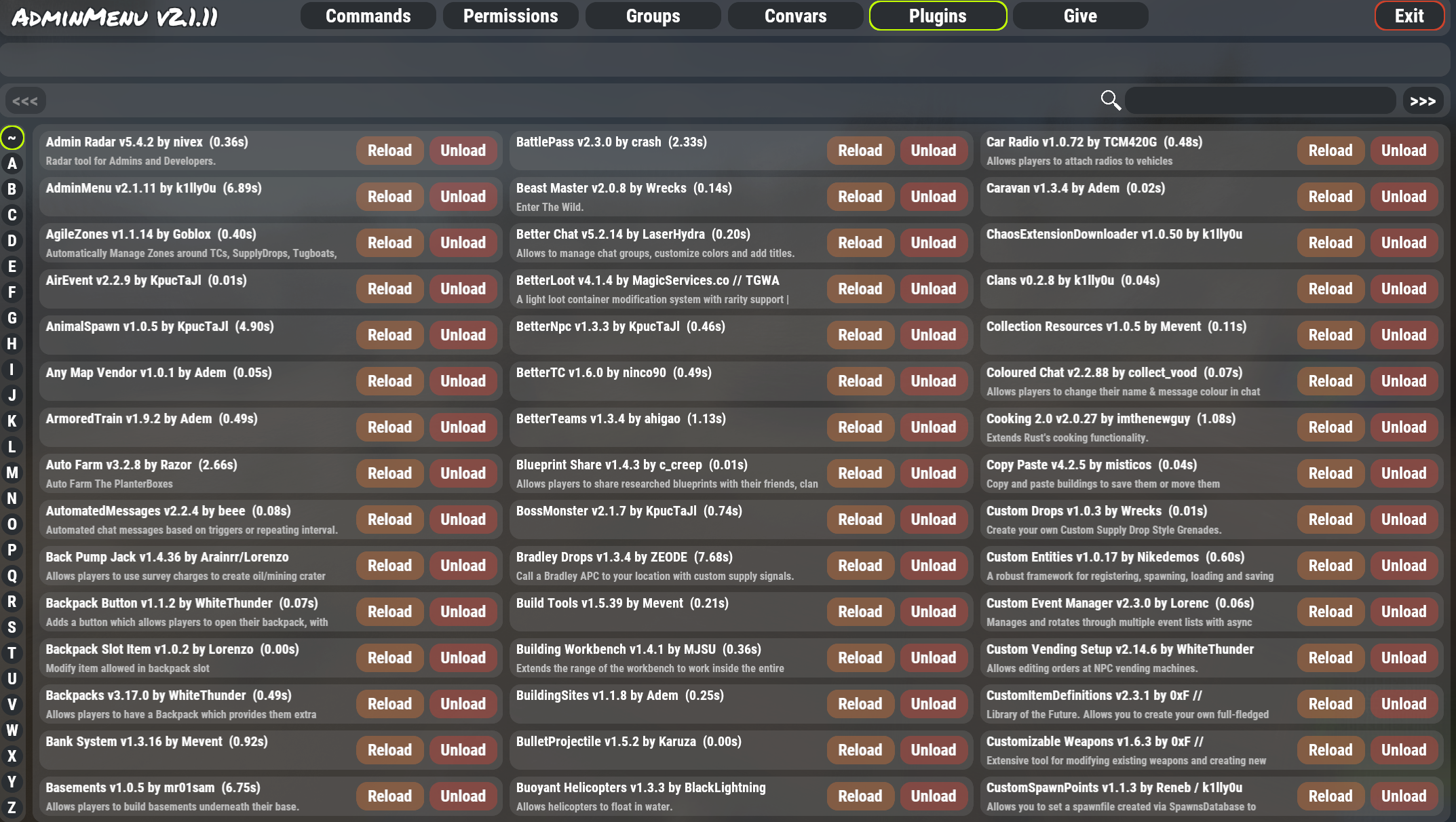Go to previous page with <<< arrow
The width and height of the screenshot is (1456, 822).
(x=25, y=101)
